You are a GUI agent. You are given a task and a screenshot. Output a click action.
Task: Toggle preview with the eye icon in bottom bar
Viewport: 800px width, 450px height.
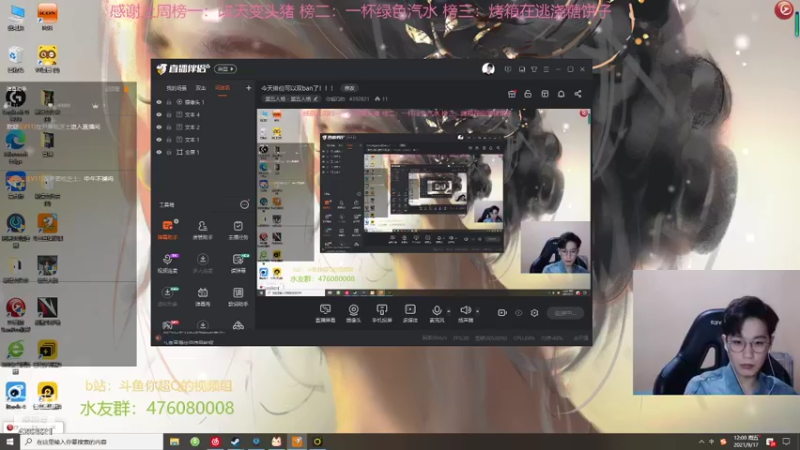tap(518, 313)
